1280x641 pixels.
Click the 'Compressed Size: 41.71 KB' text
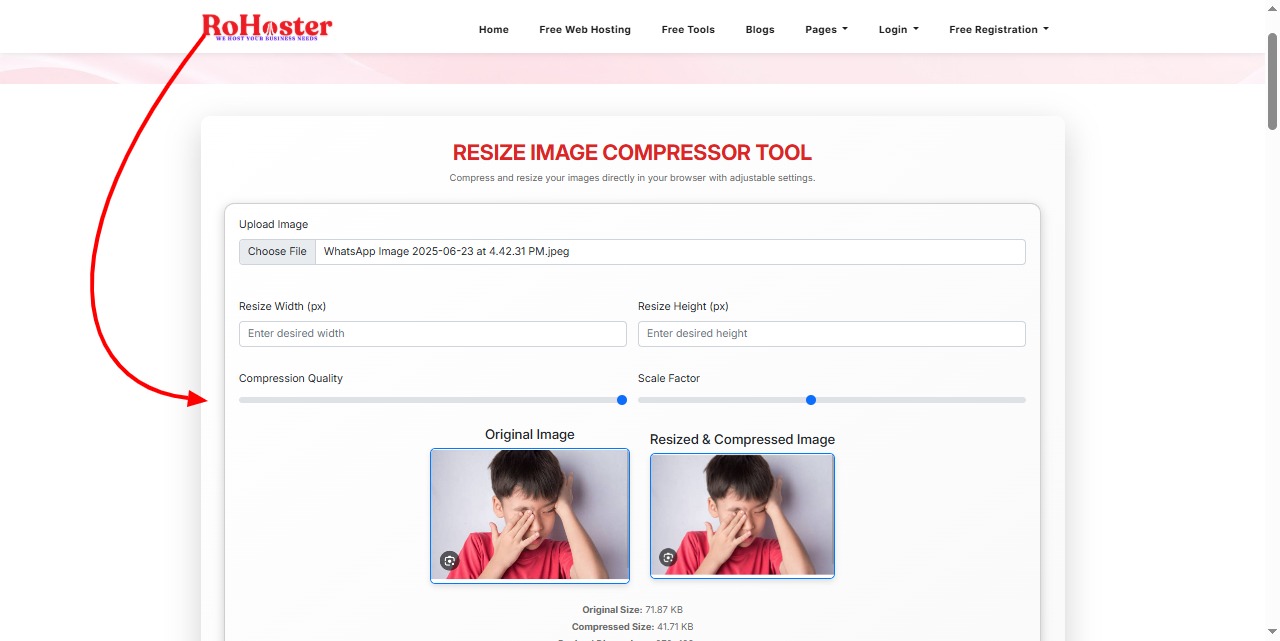[x=632, y=627]
